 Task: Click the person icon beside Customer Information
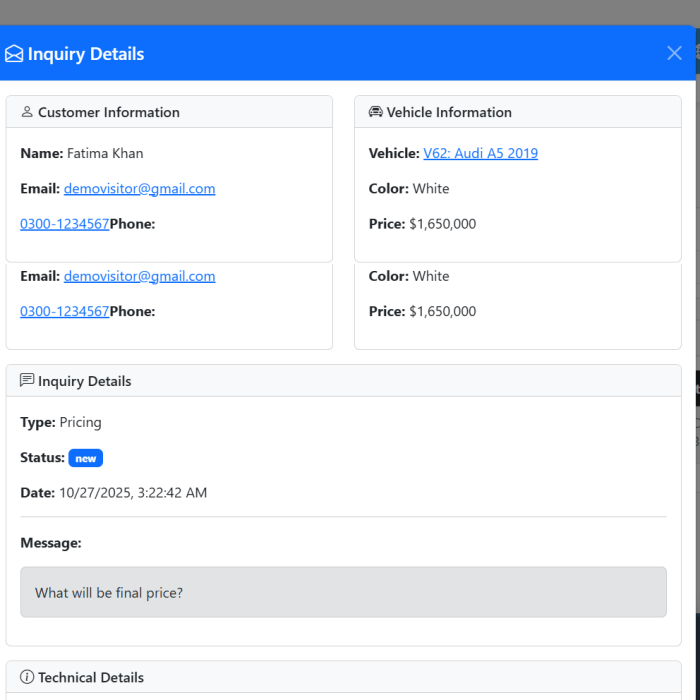point(27,112)
